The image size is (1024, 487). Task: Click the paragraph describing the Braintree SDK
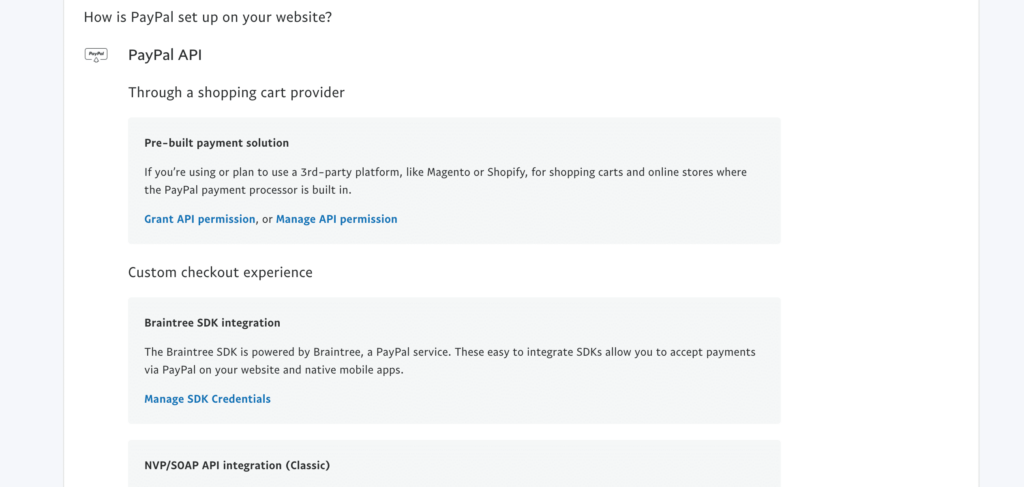[450, 361]
